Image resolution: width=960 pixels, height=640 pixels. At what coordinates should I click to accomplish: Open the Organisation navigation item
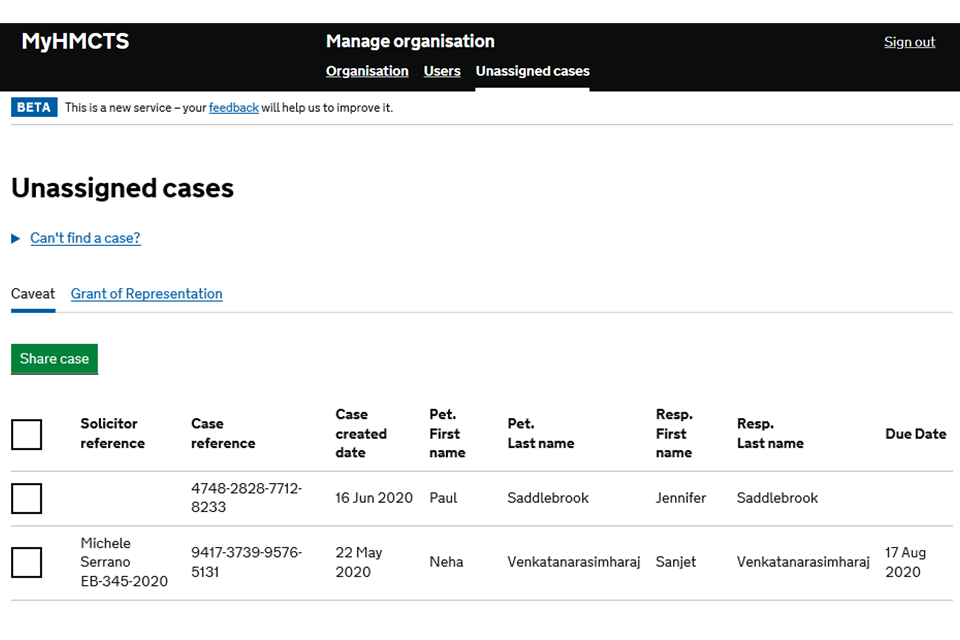(x=367, y=71)
